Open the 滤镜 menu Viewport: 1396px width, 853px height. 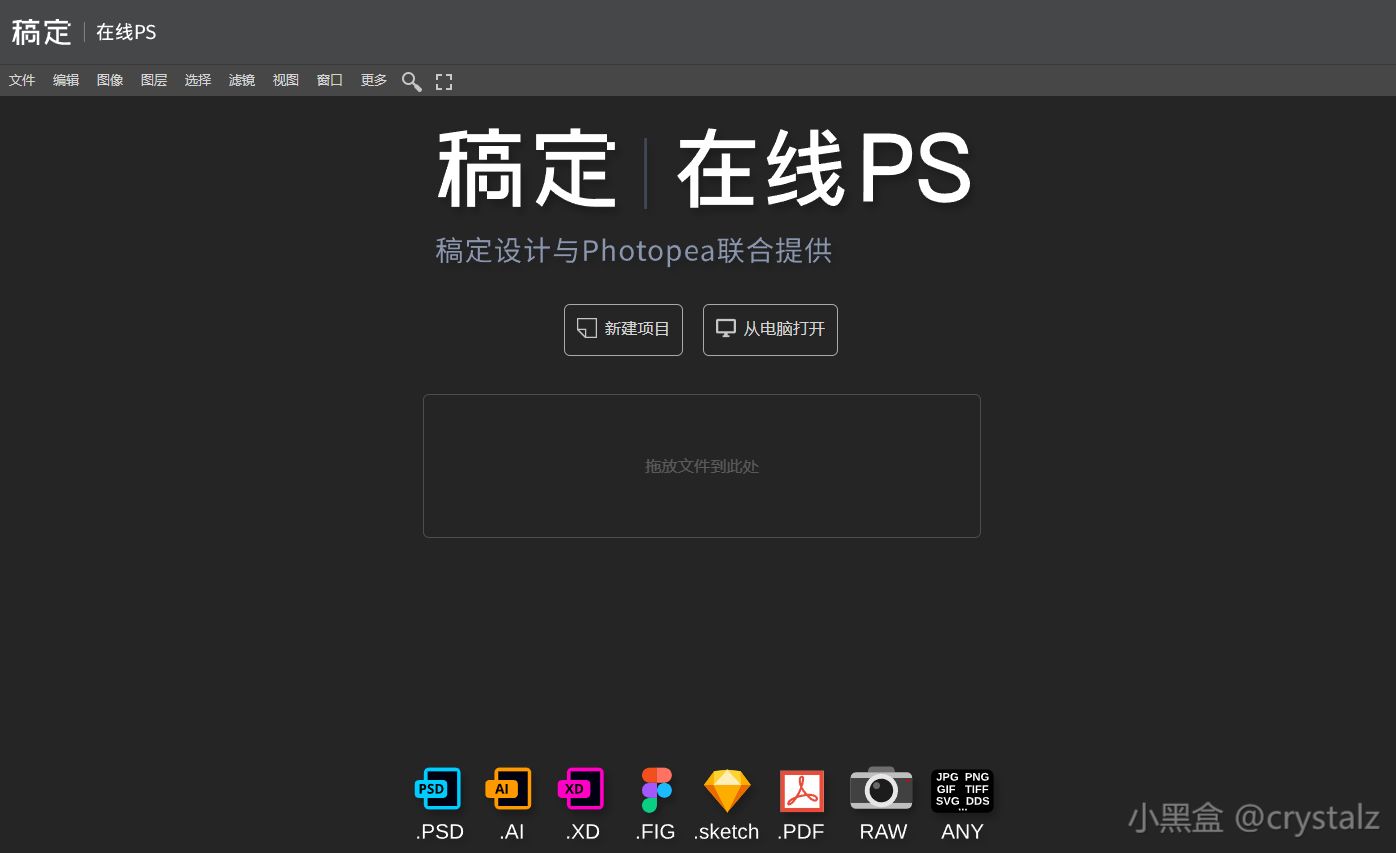(242, 80)
